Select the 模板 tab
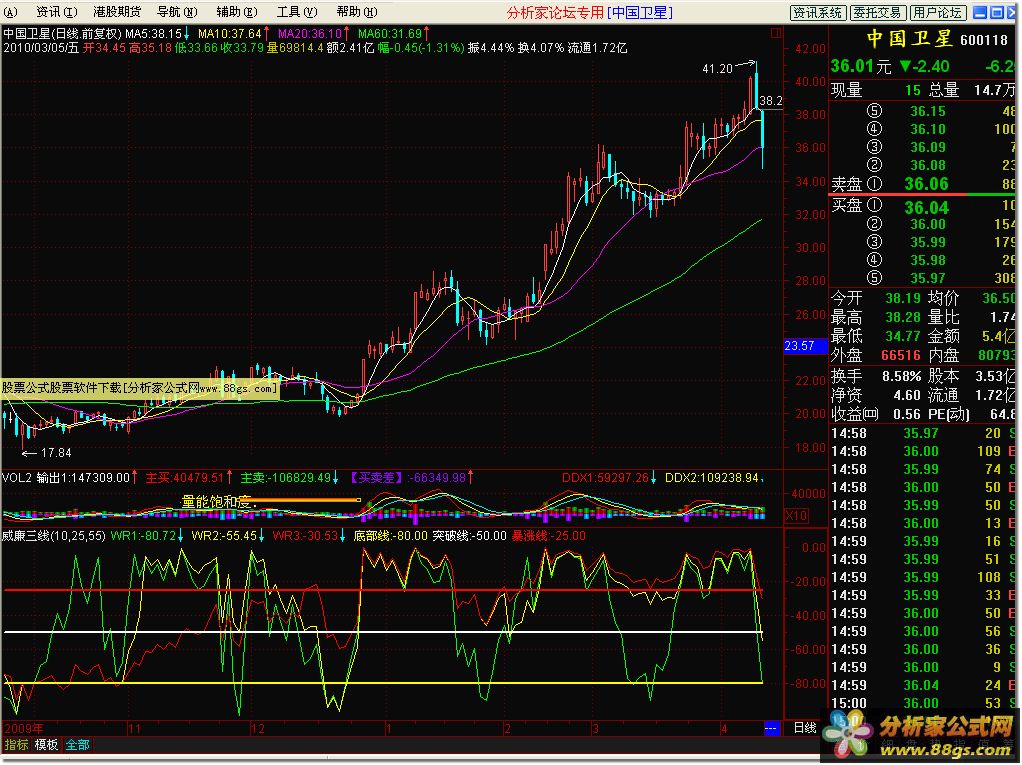The image size is (1022, 765). point(46,744)
